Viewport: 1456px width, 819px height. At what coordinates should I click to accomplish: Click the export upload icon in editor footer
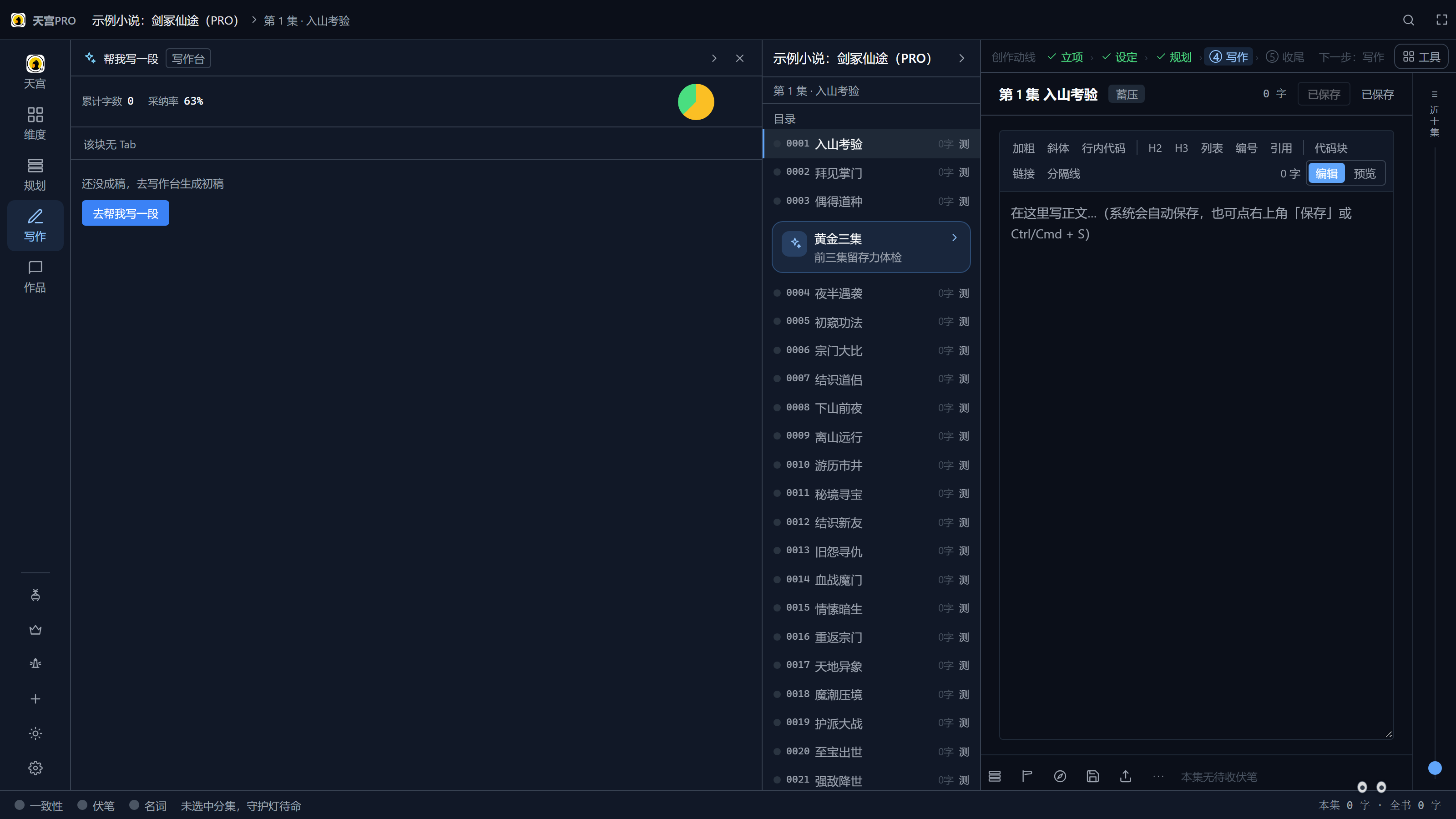(1125, 776)
